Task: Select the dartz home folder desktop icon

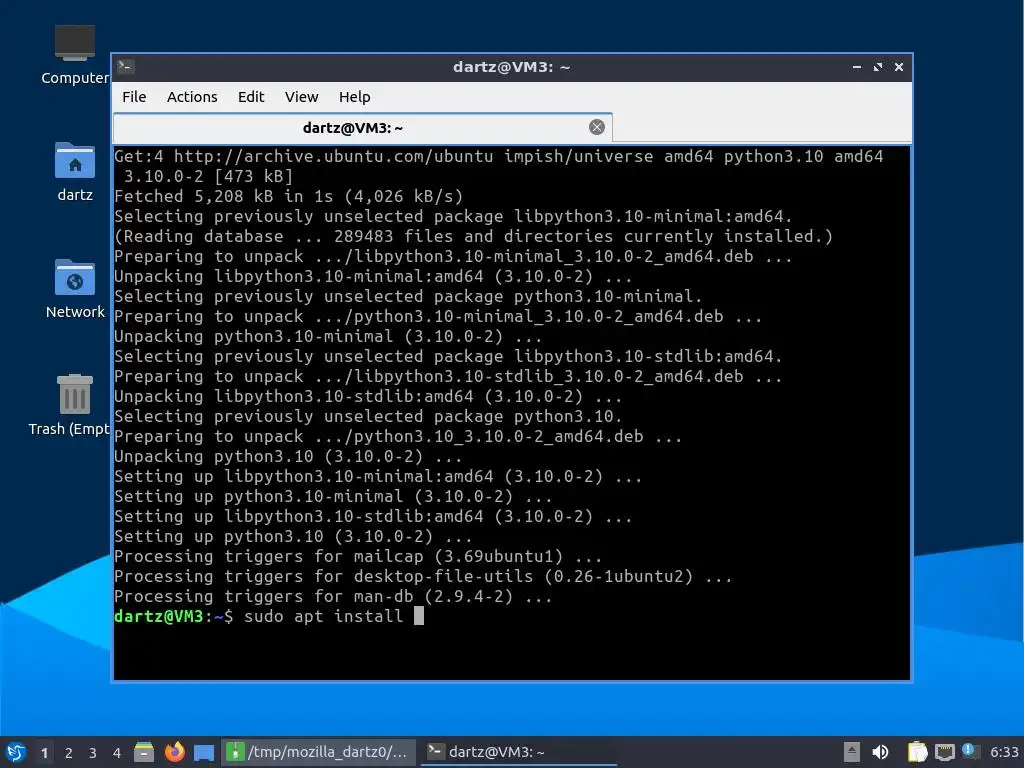Action: coord(74,172)
